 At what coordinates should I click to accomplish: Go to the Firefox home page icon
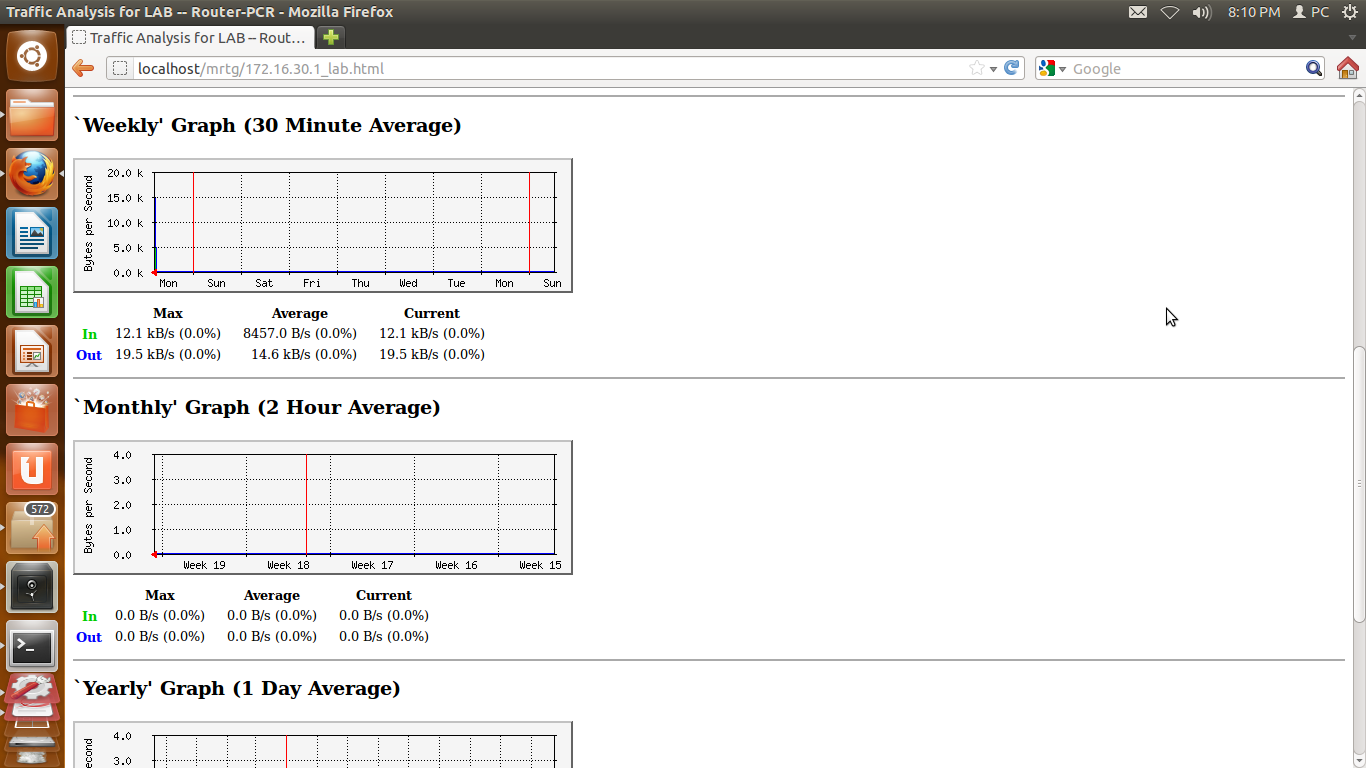tap(1347, 68)
